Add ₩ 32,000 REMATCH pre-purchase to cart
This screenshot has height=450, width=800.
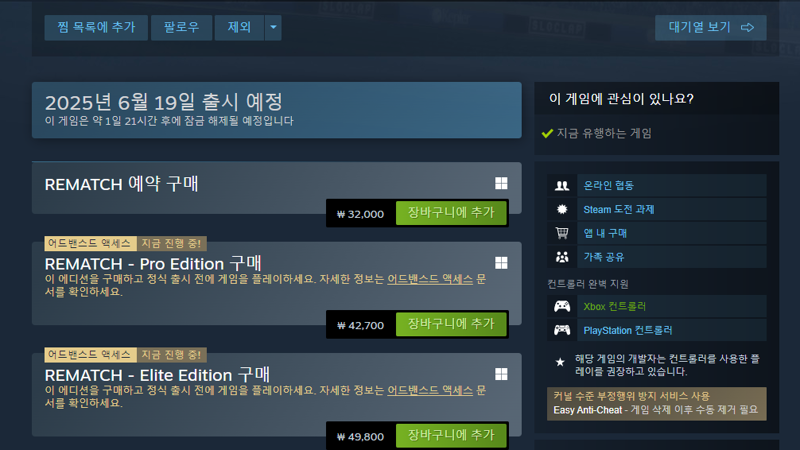451,213
